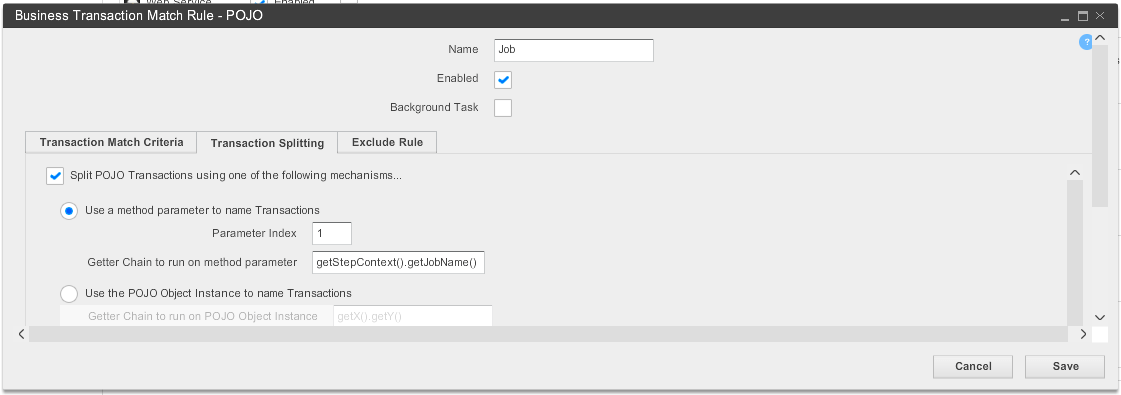The width and height of the screenshot is (1121, 395).
Task: Minimize the Business Transaction Match Rule dialog
Action: tap(1085, 16)
